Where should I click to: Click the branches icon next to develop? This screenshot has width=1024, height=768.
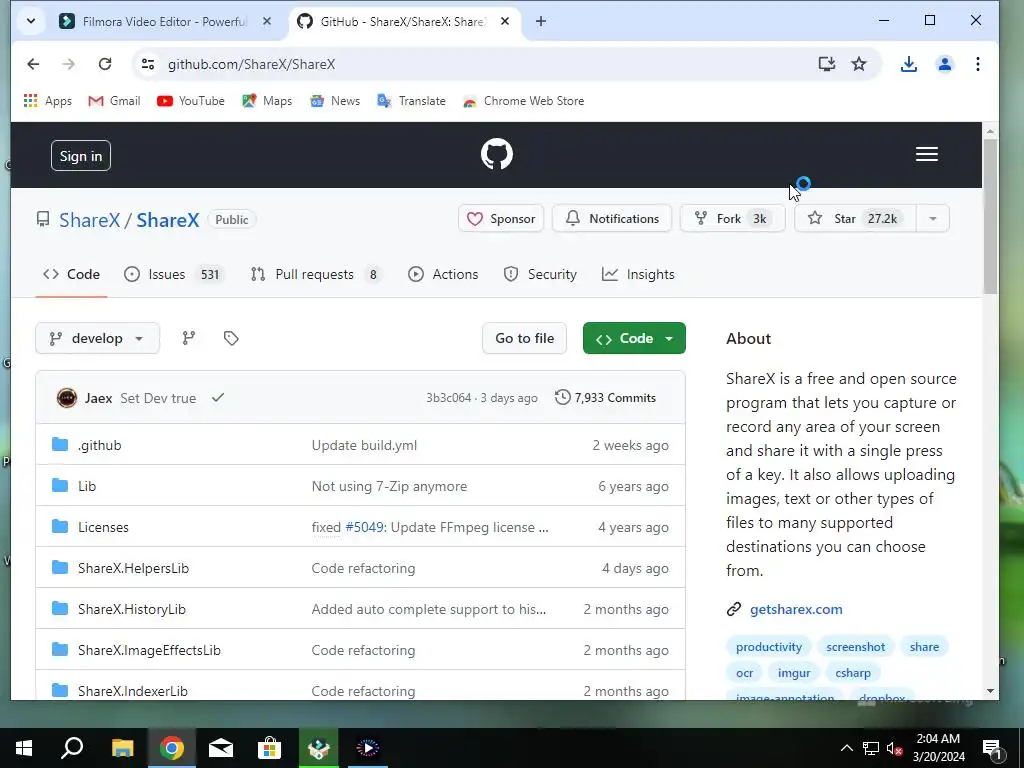click(189, 338)
